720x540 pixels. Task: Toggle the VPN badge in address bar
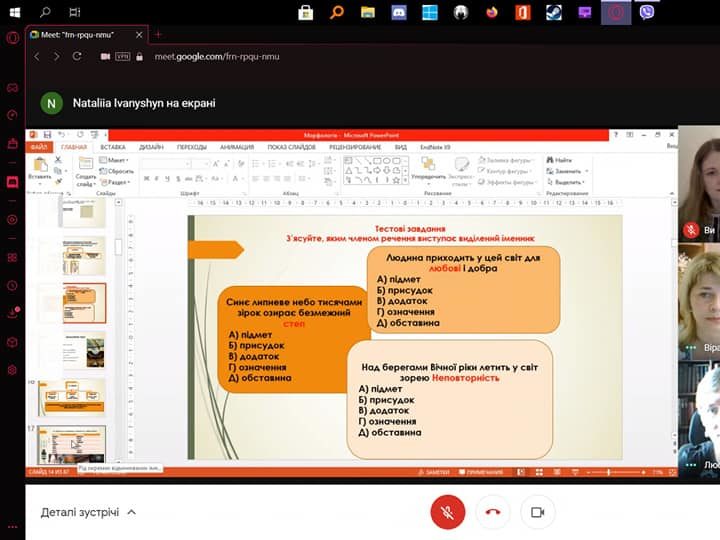(x=125, y=57)
